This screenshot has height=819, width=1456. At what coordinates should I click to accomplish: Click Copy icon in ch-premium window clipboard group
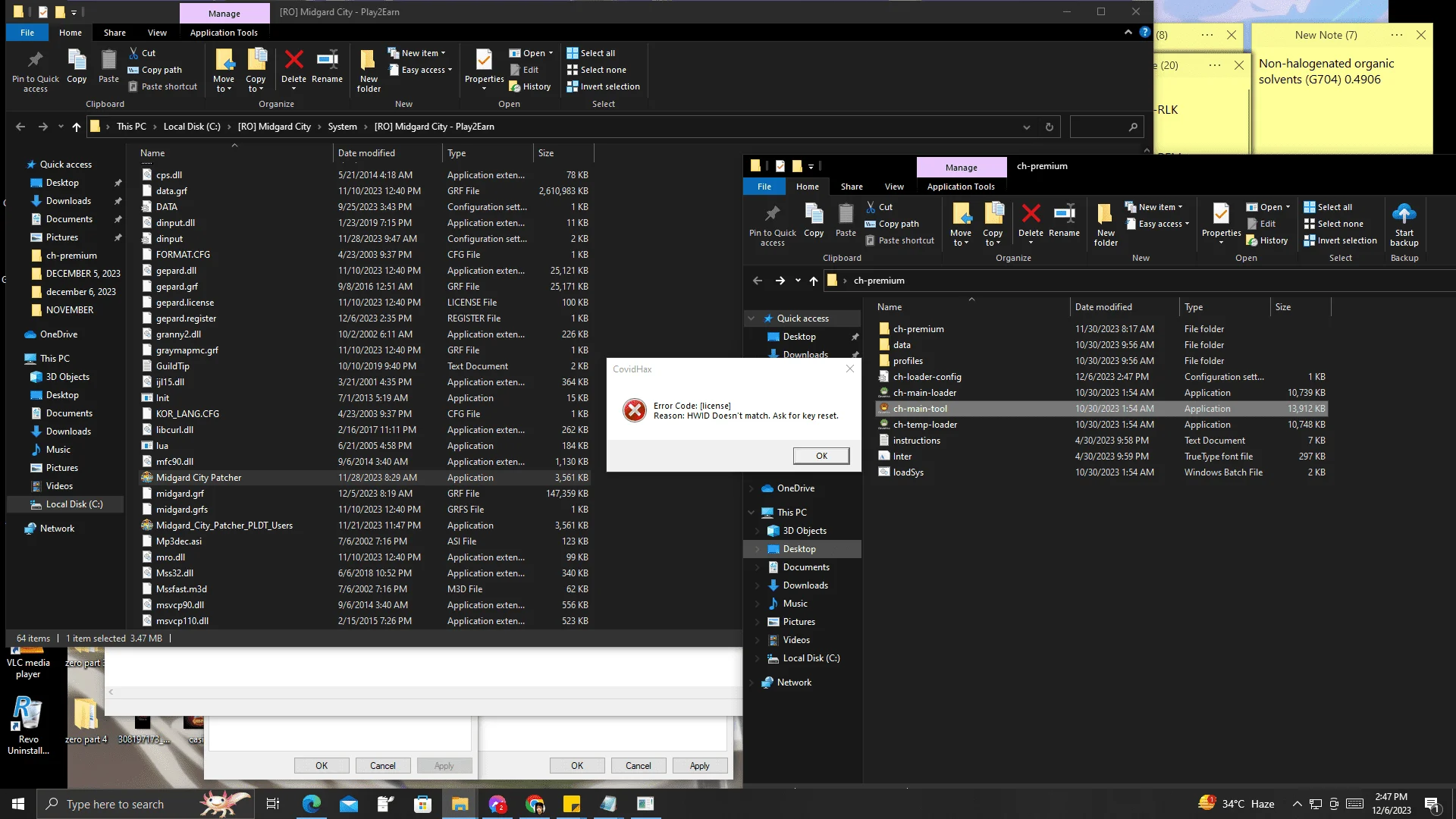click(x=814, y=221)
